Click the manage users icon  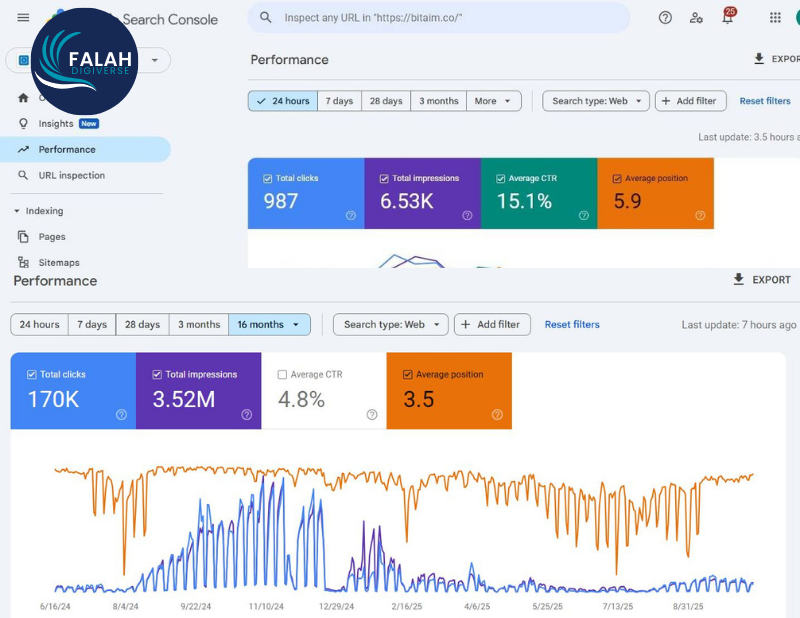pyautogui.click(x=696, y=18)
